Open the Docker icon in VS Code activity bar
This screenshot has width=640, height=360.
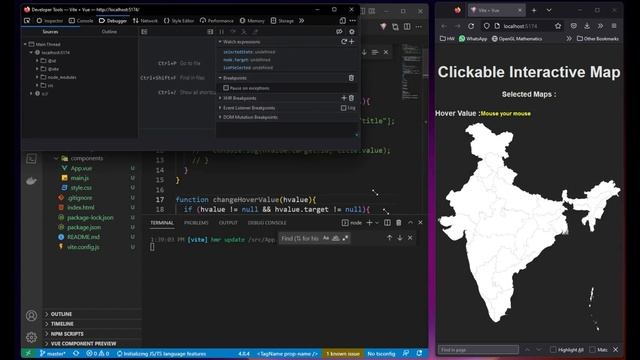[31, 180]
